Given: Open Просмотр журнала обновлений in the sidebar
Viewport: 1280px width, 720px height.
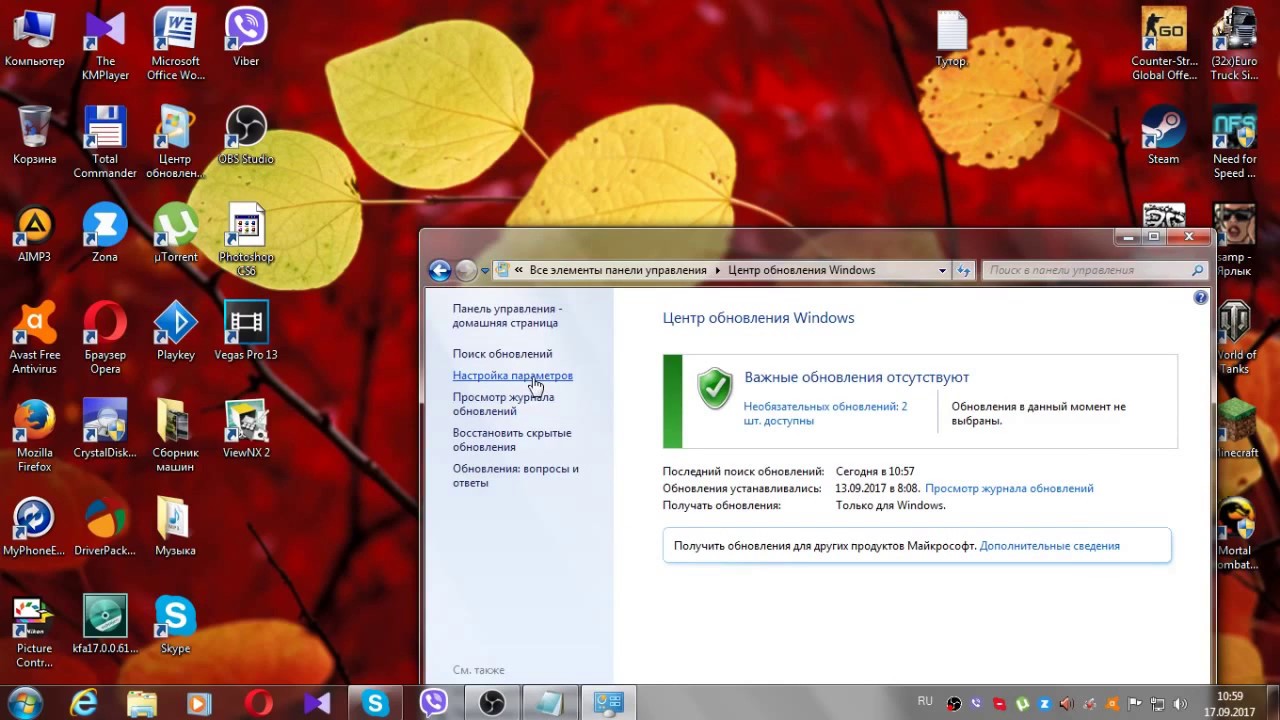Looking at the screenshot, I should click(x=503, y=404).
